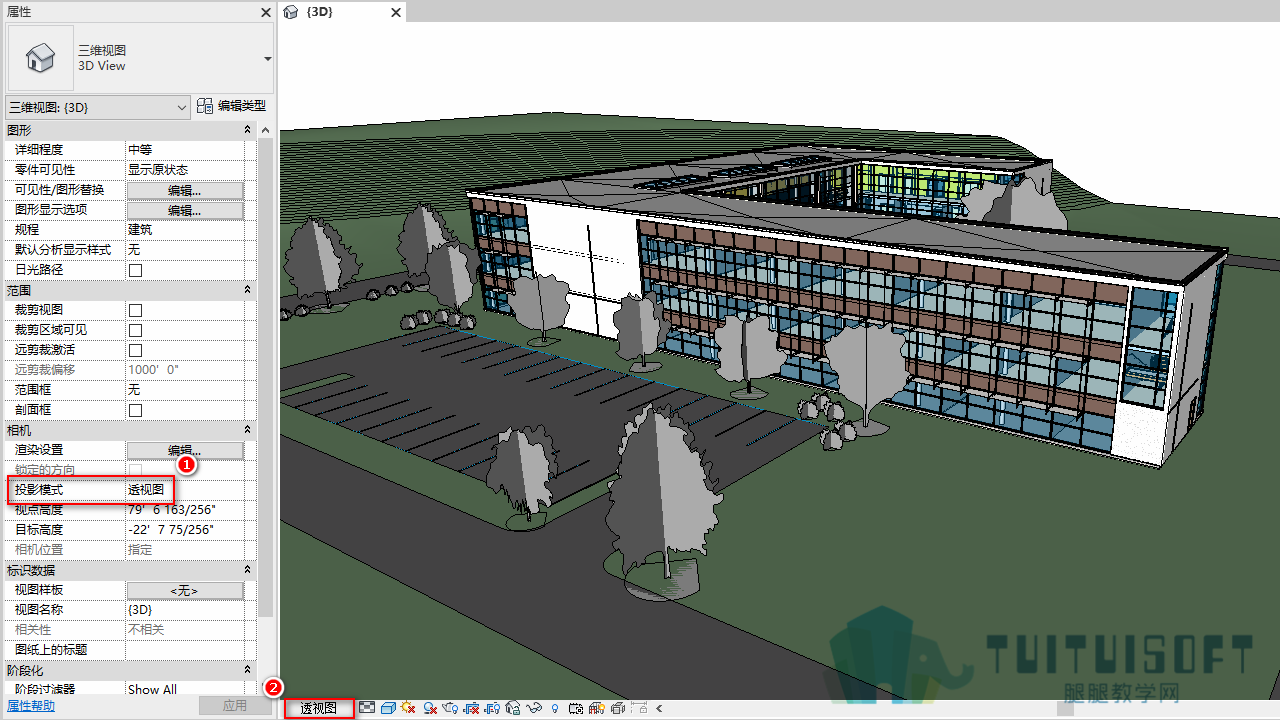Screen dimensions: 1280x720
Task: Click the highlight displacement sets icon
Action: coord(618,708)
